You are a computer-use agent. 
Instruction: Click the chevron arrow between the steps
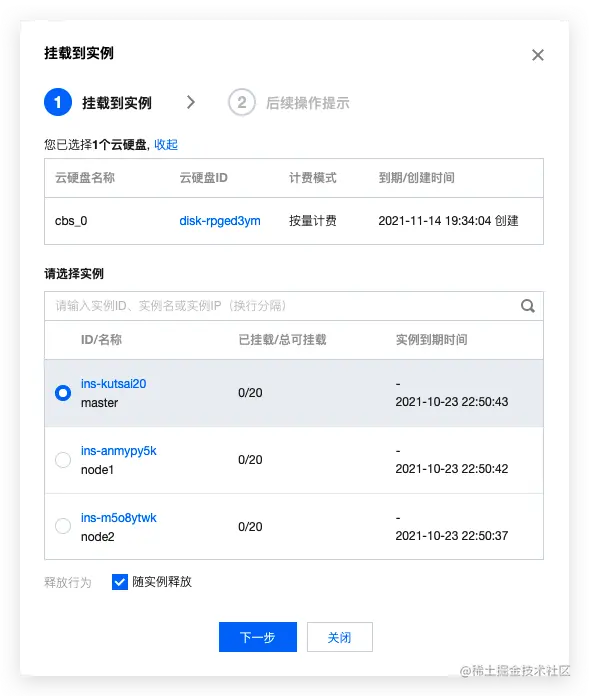pos(191,102)
